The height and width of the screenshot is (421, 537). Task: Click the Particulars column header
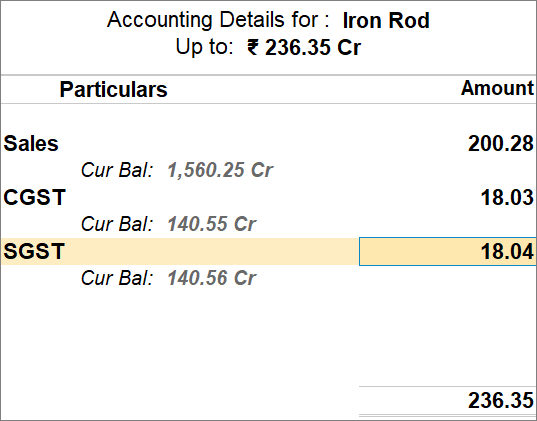[x=113, y=89]
